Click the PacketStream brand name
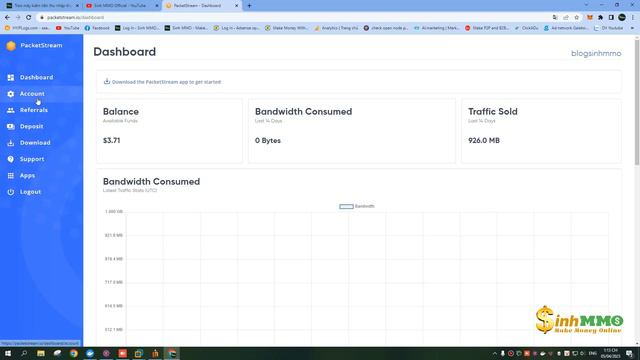 click(x=41, y=45)
